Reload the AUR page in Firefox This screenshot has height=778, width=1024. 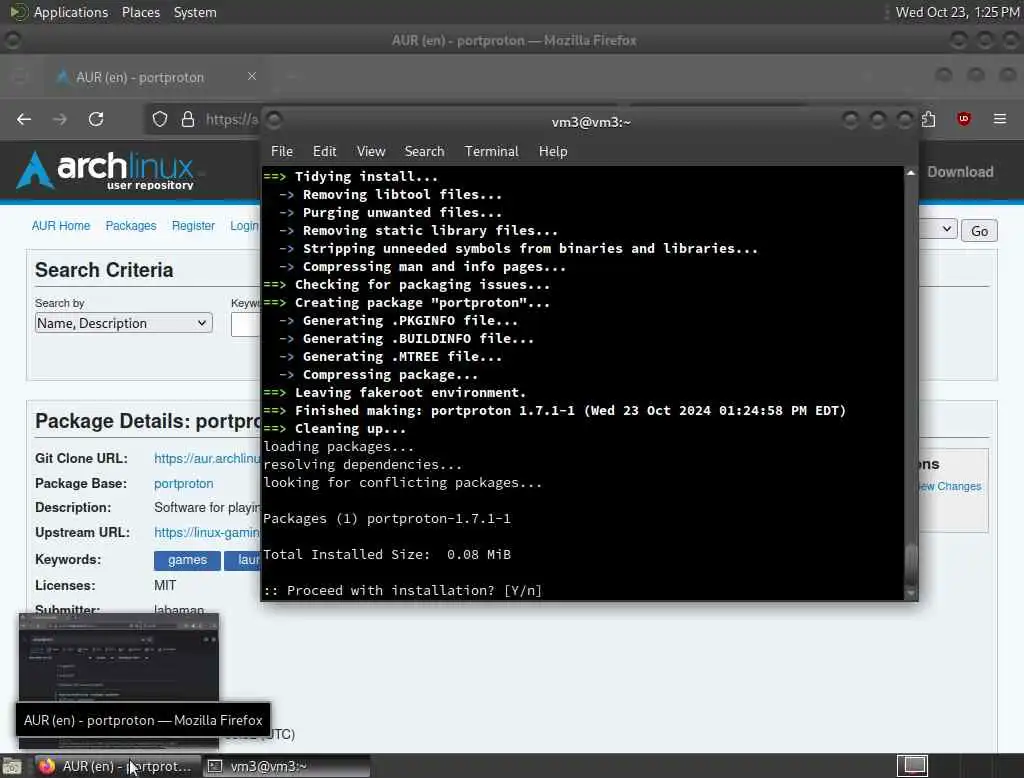(x=96, y=119)
